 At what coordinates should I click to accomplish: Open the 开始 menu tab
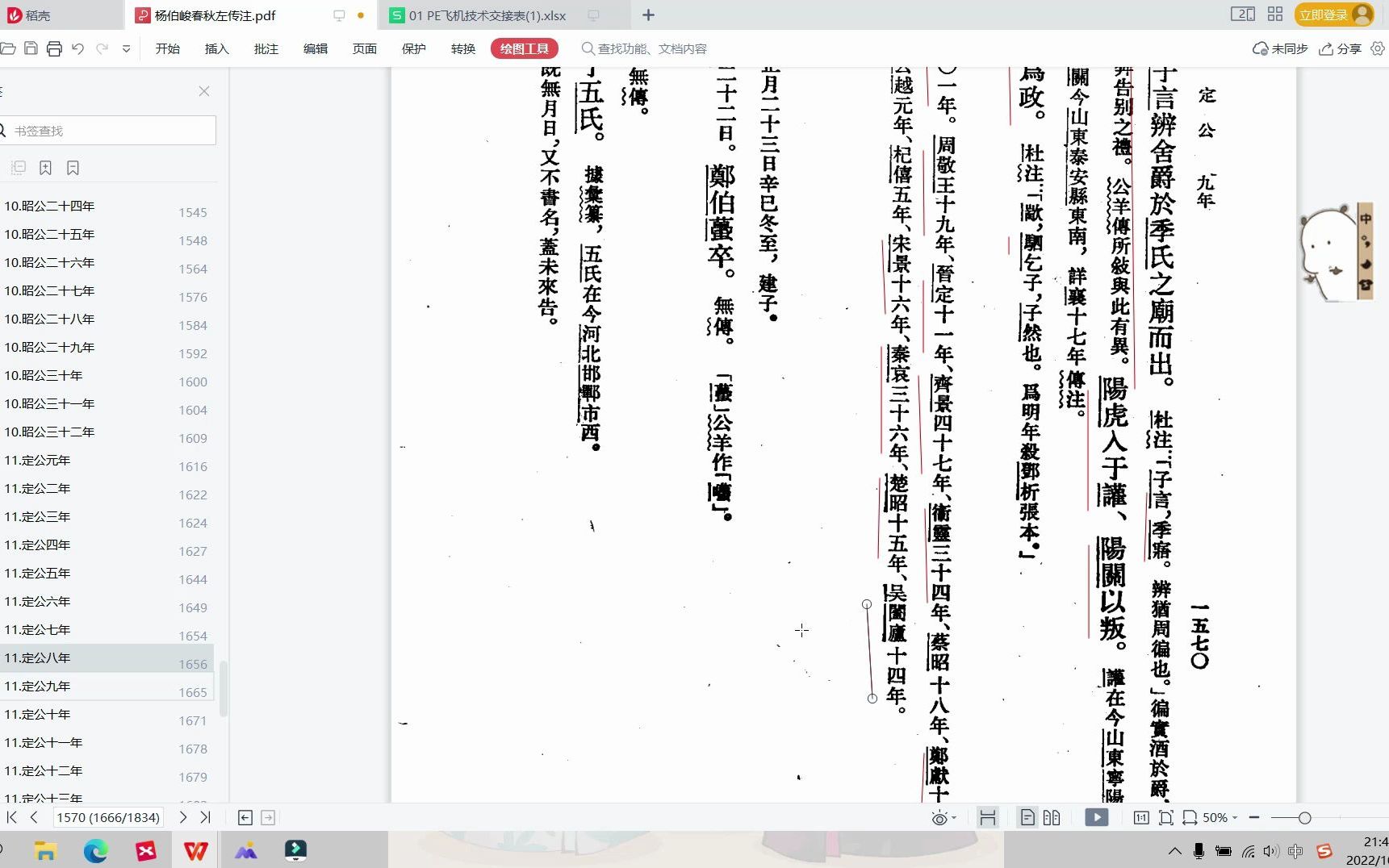[x=168, y=48]
